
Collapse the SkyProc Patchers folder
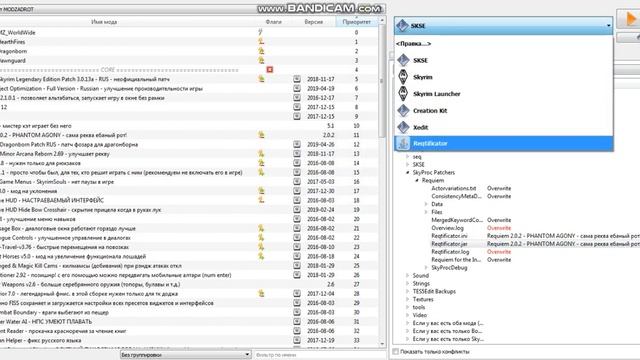[407, 173]
